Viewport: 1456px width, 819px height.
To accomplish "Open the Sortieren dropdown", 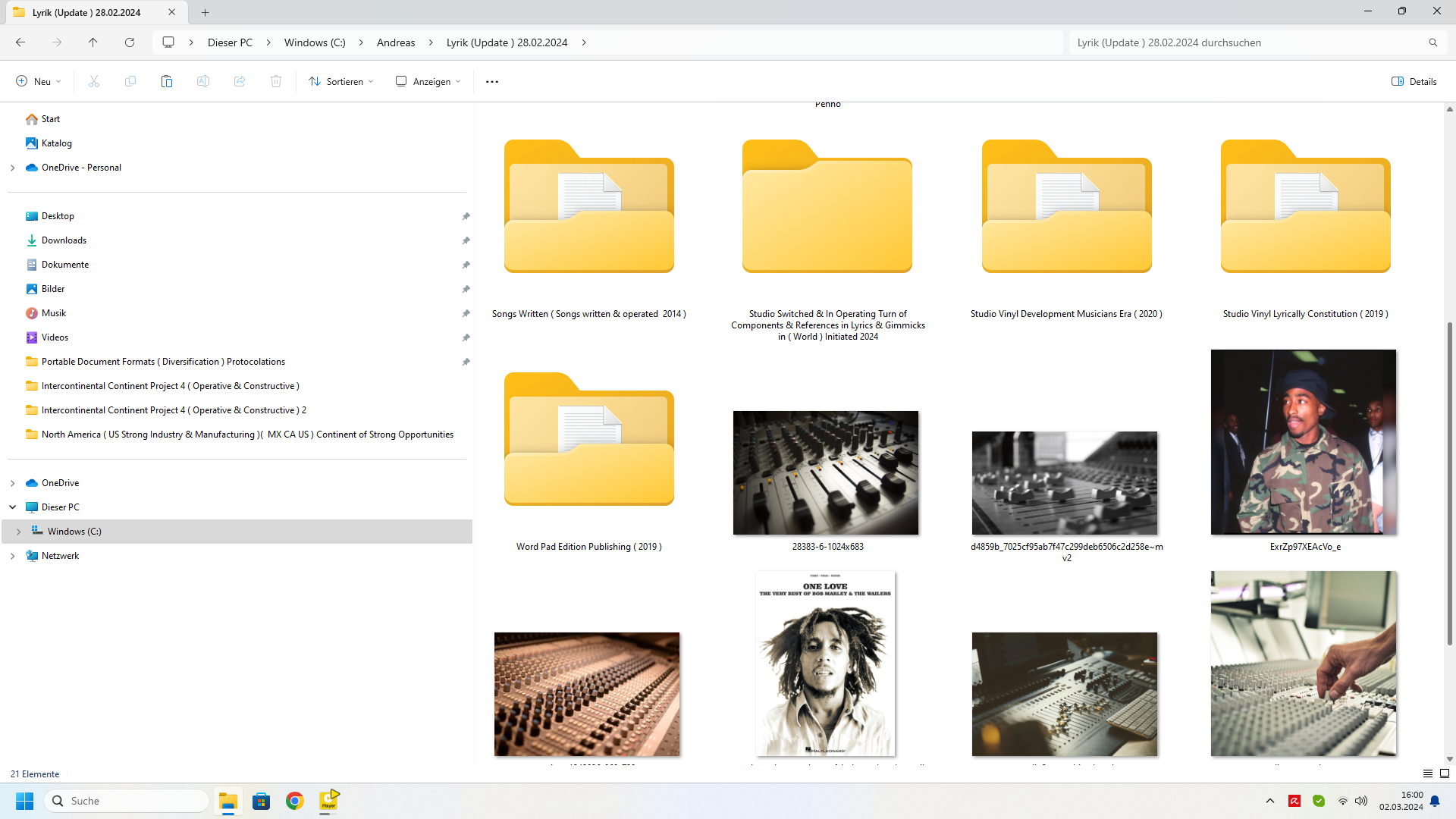I will [341, 81].
